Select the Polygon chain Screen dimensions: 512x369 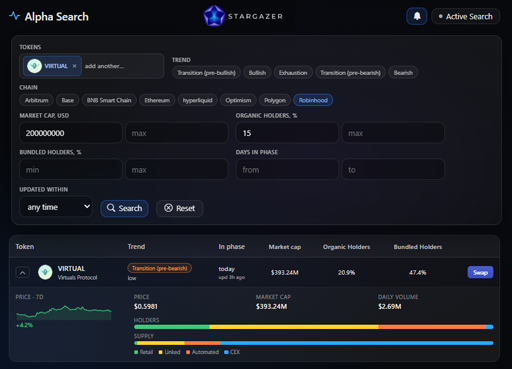click(275, 100)
